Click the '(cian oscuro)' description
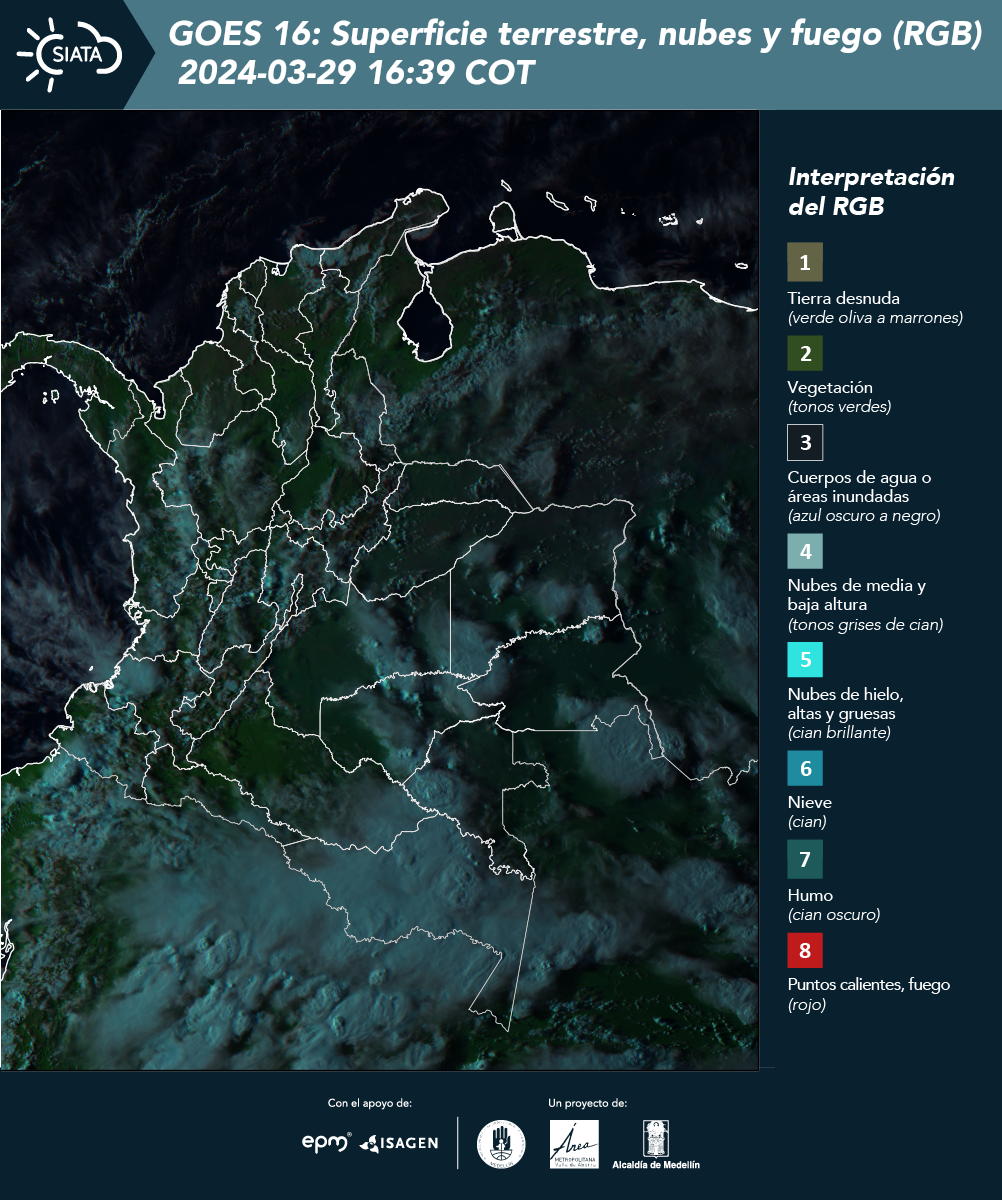Image resolution: width=1002 pixels, height=1200 pixels. tap(834, 915)
